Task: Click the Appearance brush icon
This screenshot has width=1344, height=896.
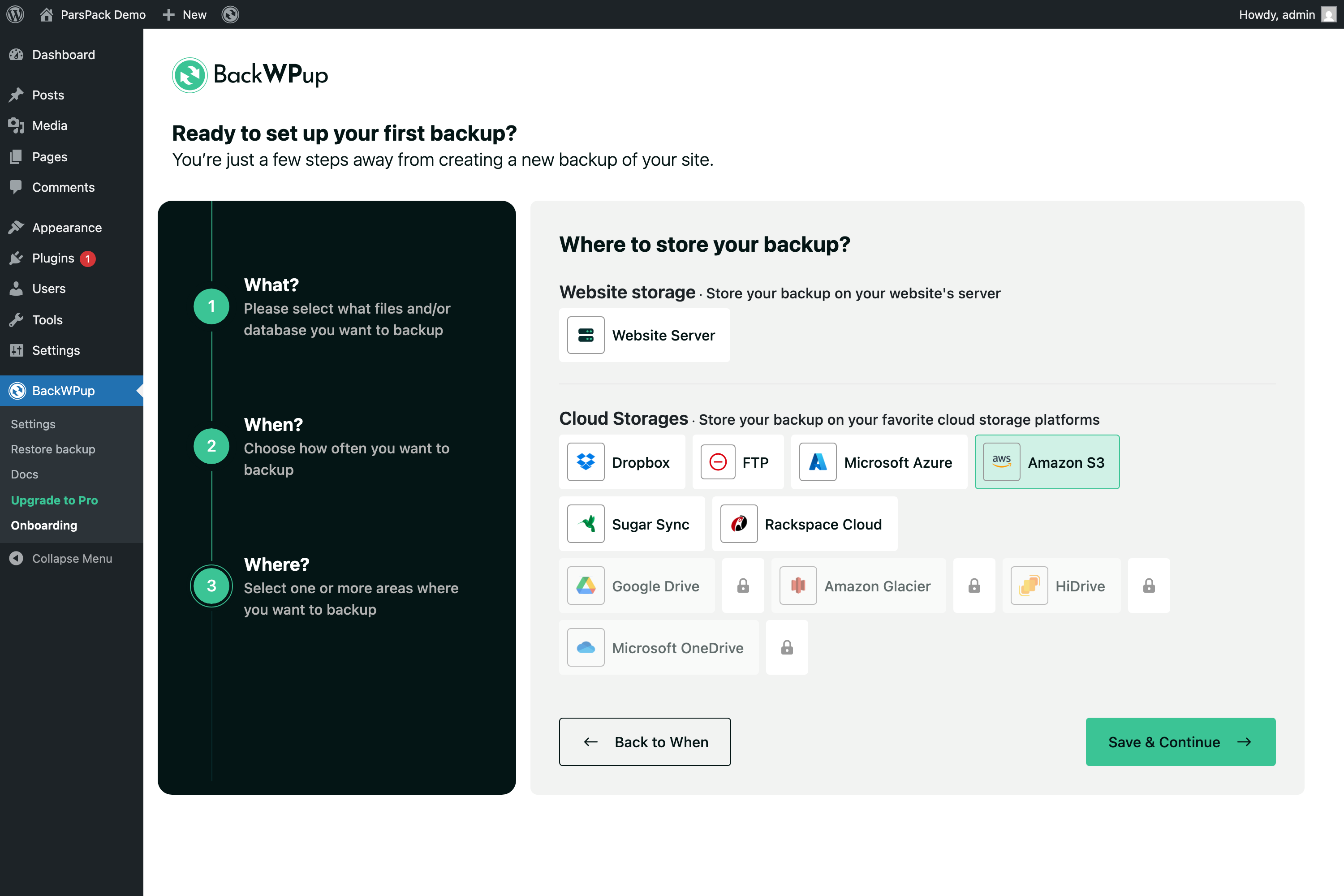Action: coord(16,228)
